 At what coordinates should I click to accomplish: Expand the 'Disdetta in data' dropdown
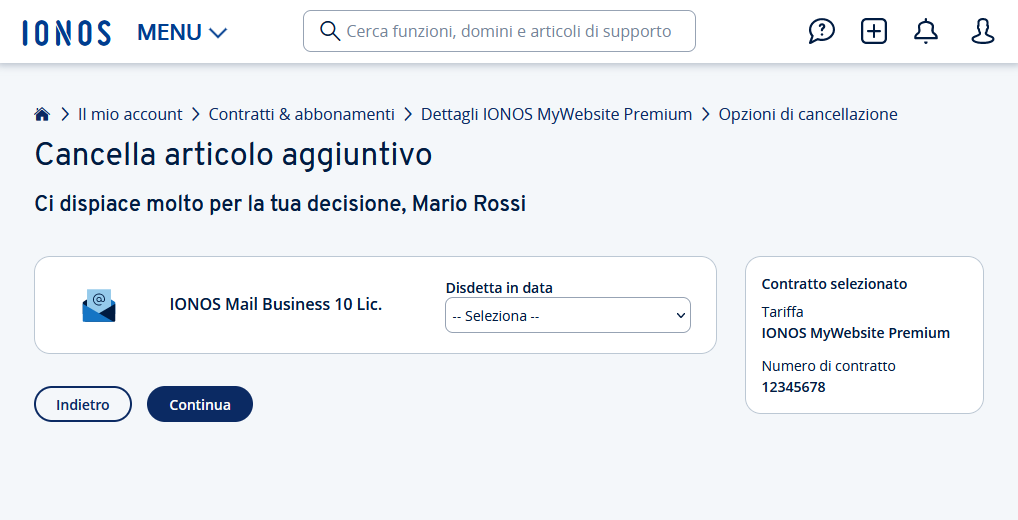[567, 316]
